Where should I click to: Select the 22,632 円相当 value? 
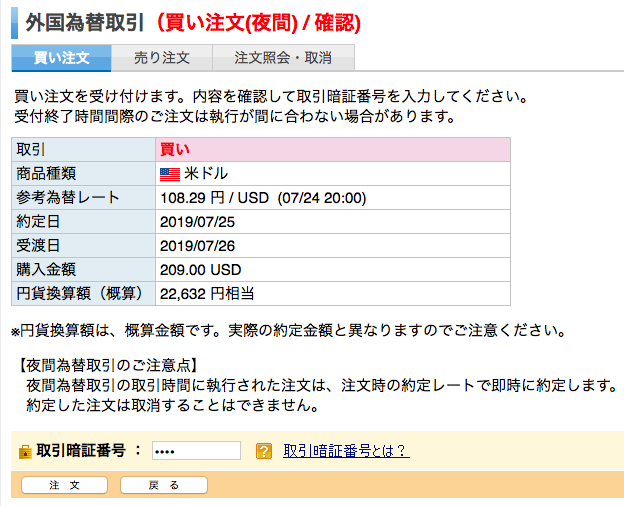207,294
